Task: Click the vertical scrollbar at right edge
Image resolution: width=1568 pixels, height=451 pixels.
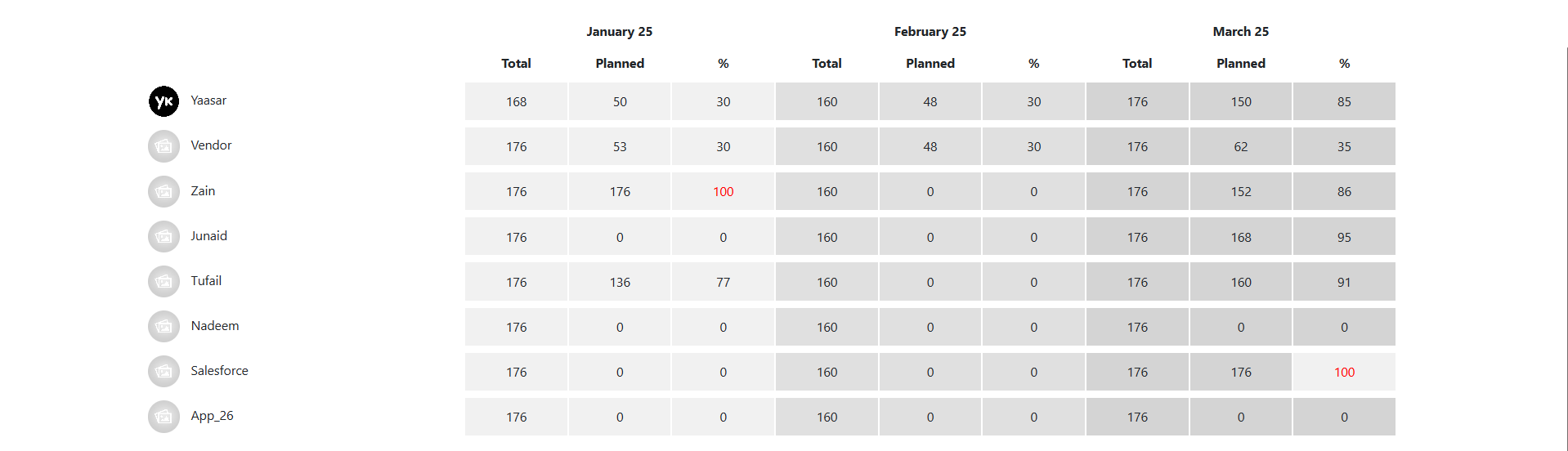Action: [1566, 245]
